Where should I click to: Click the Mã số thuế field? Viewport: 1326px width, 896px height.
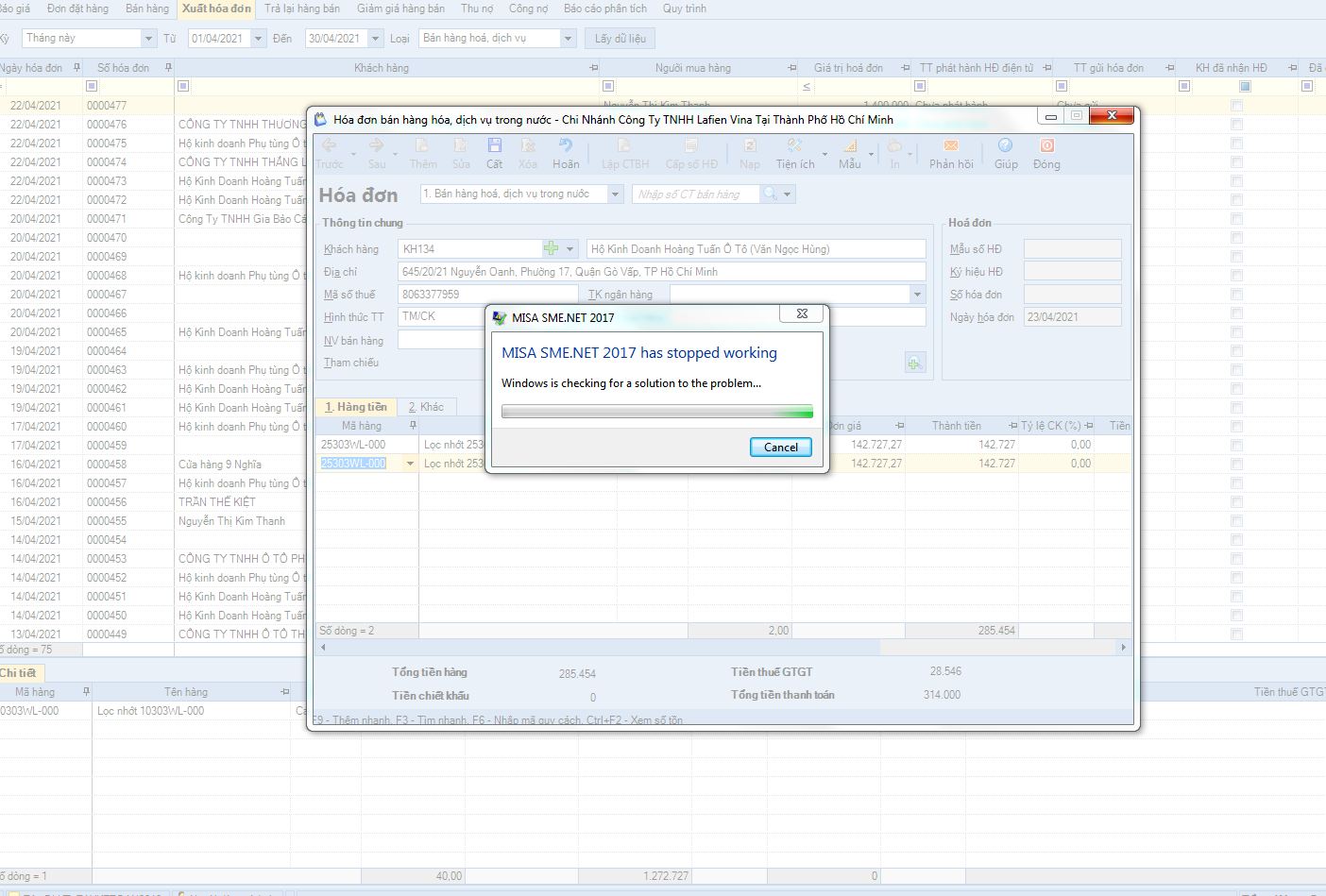point(487,295)
